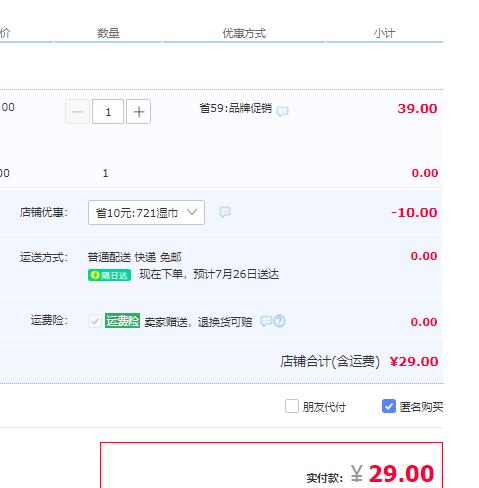The height and width of the screenshot is (488, 479).
Task: Open the shipping insurance help question mark
Action: 279,321
